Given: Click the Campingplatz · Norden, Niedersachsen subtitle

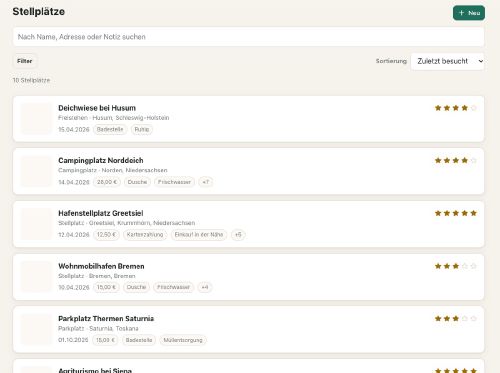Looking at the screenshot, I should (x=113, y=170).
